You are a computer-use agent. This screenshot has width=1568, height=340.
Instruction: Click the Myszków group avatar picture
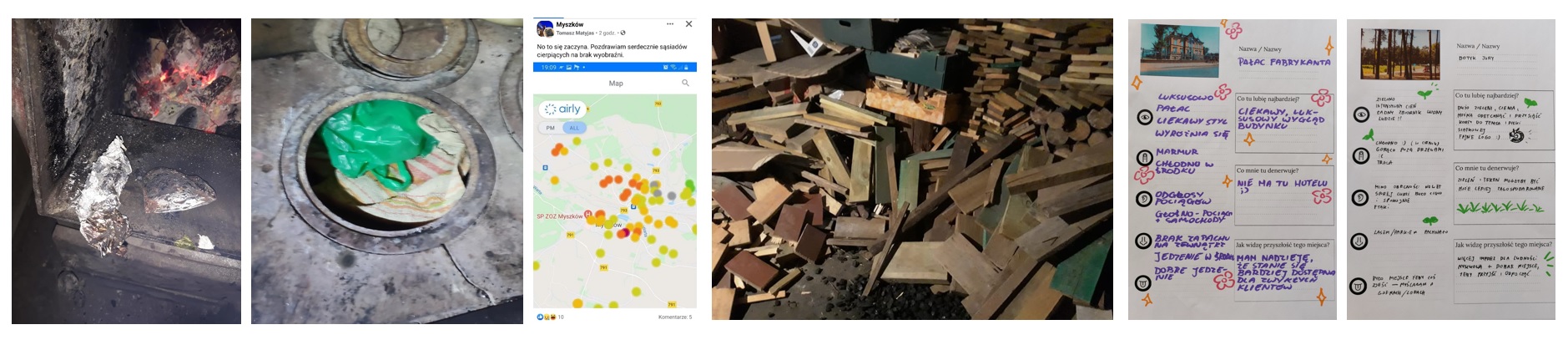(x=545, y=28)
